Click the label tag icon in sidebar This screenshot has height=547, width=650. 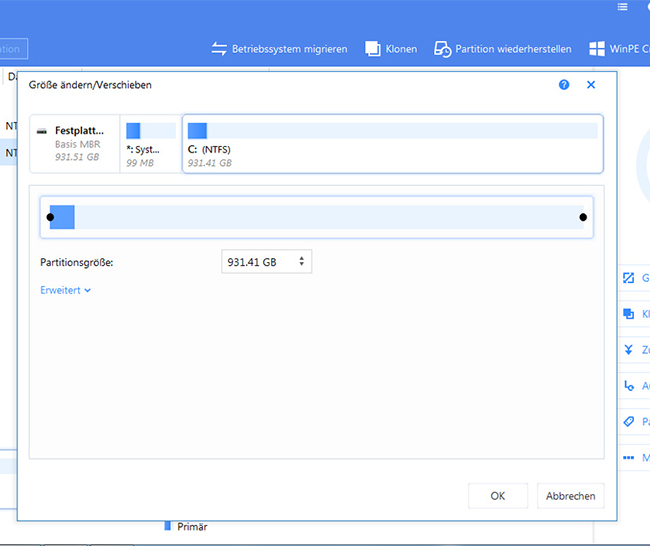pyautogui.click(x=629, y=422)
